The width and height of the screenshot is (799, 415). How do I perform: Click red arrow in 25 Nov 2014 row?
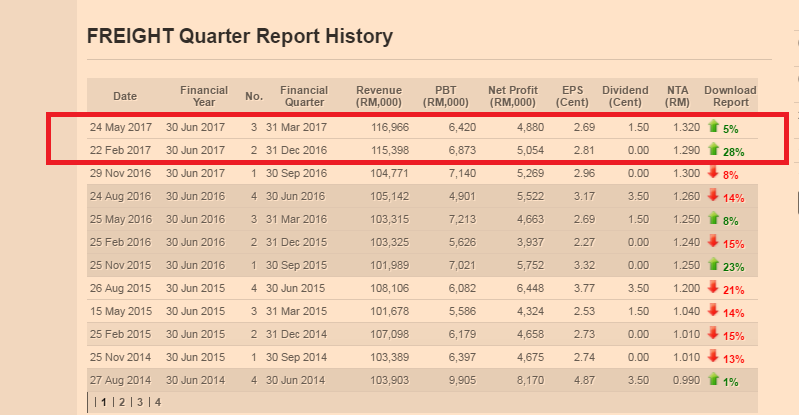pyautogui.click(x=713, y=356)
